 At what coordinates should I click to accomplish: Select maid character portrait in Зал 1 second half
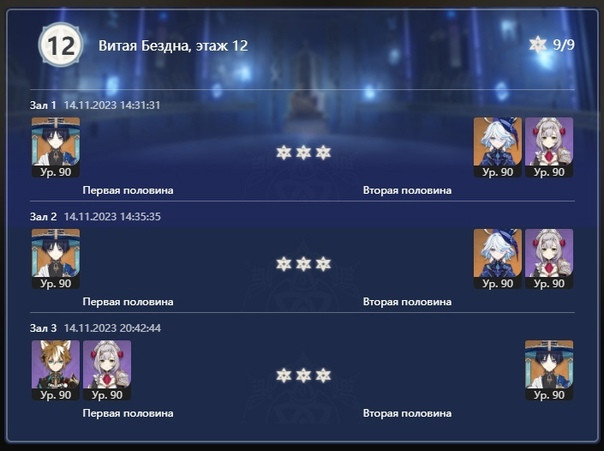[549, 147]
